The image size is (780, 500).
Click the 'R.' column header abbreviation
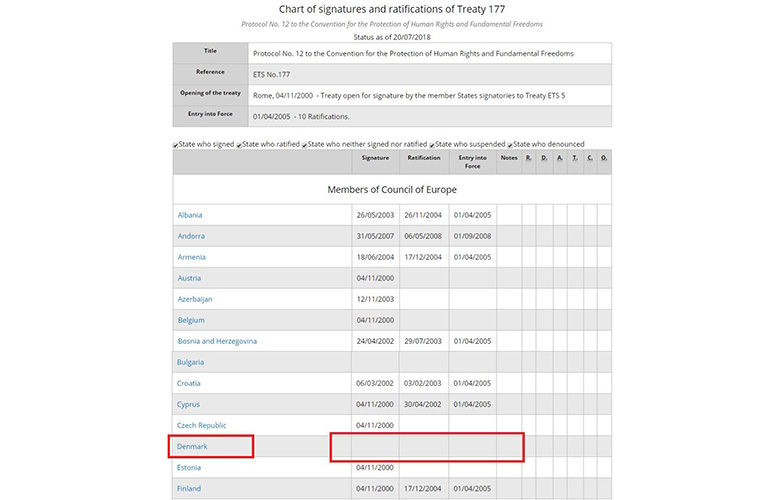528,158
